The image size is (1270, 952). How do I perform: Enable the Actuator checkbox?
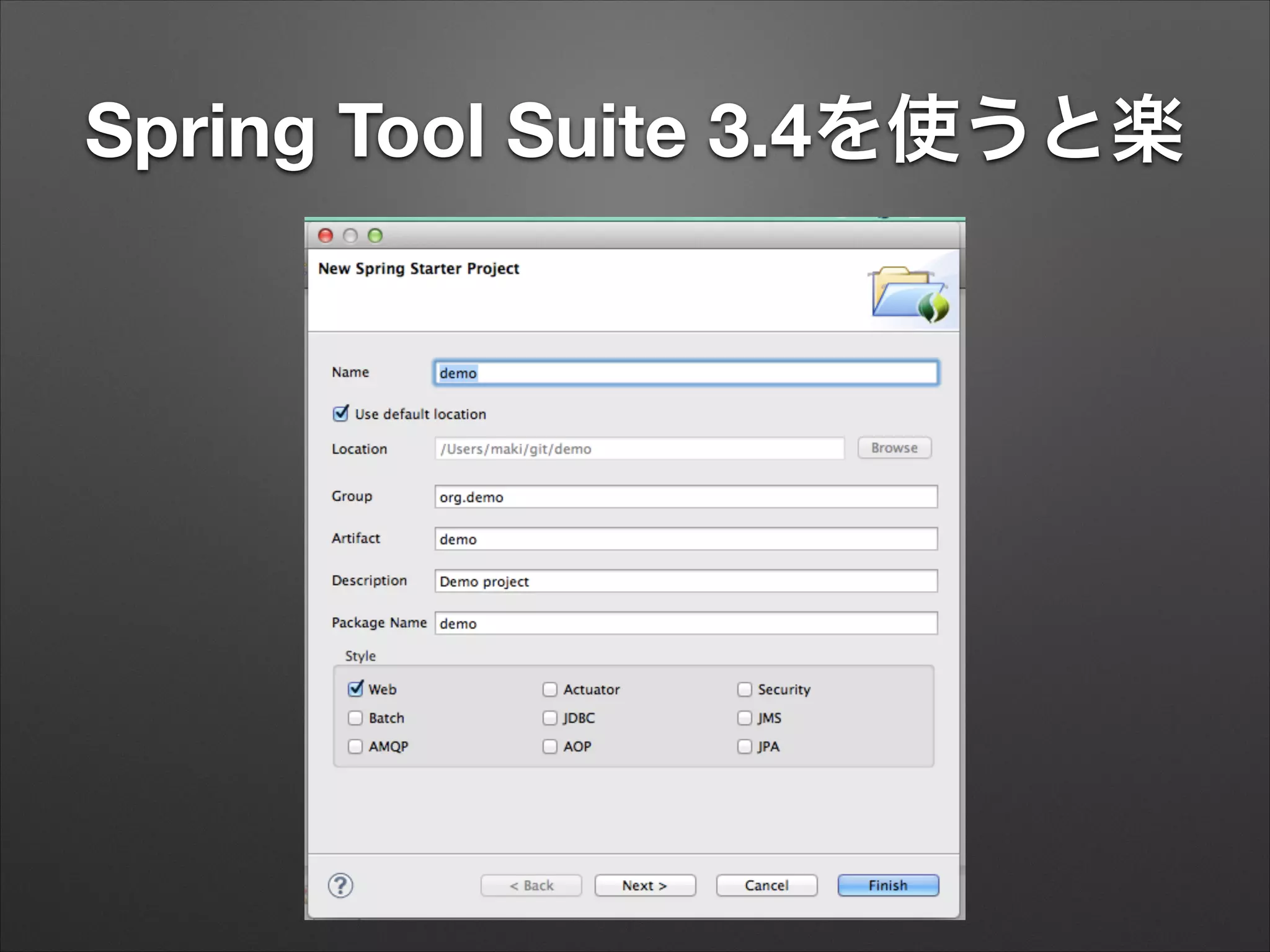pos(550,689)
